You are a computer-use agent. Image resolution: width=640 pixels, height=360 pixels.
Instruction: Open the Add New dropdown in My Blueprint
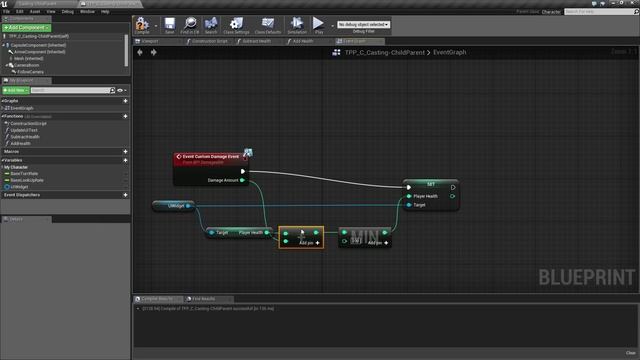(x=16, y=90)
